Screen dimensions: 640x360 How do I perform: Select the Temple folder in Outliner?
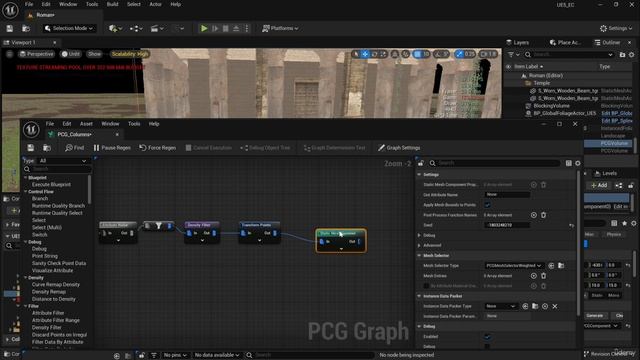tap(542, 83)
